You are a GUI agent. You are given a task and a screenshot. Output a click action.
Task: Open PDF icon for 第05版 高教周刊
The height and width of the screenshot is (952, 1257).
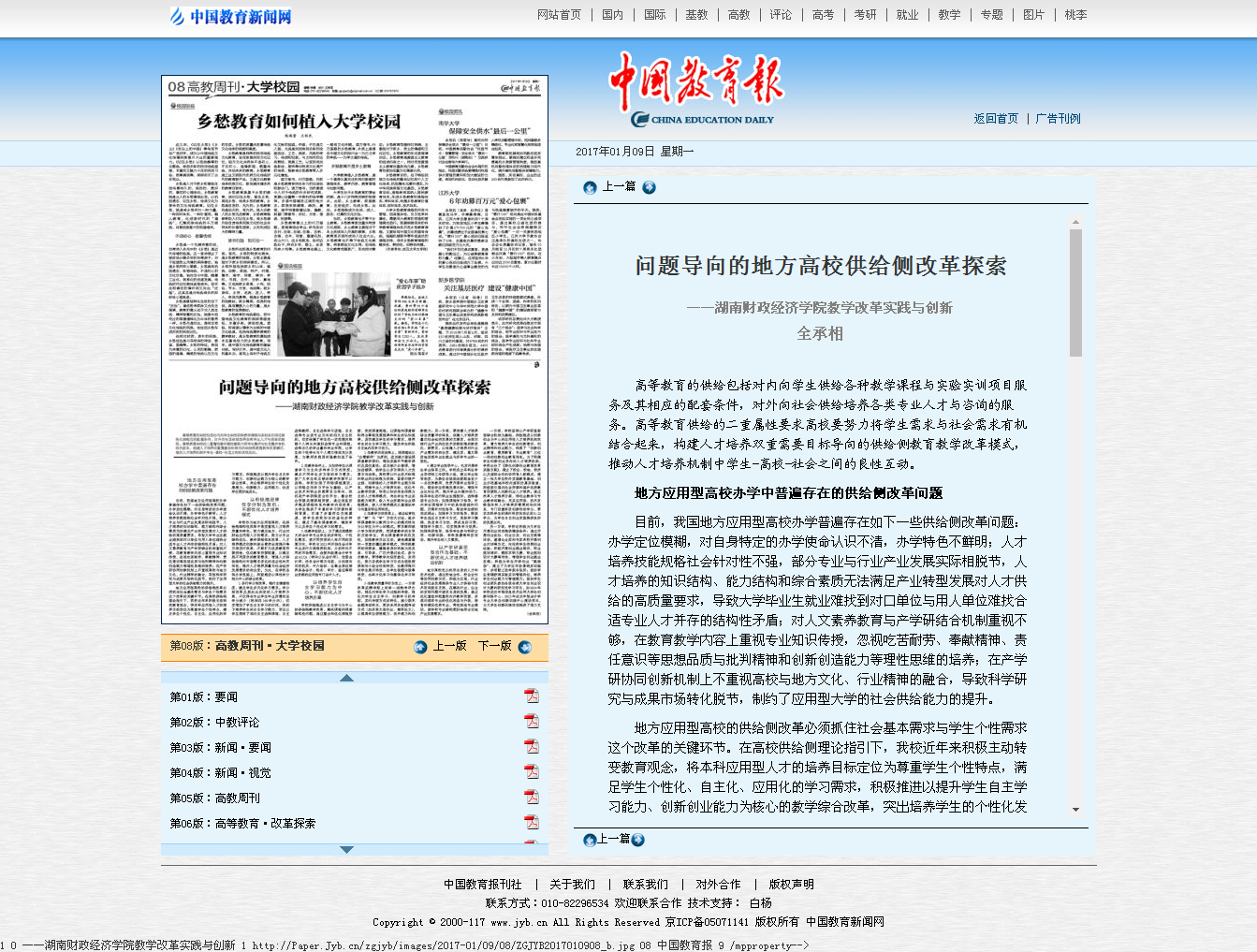click(531, 798)
